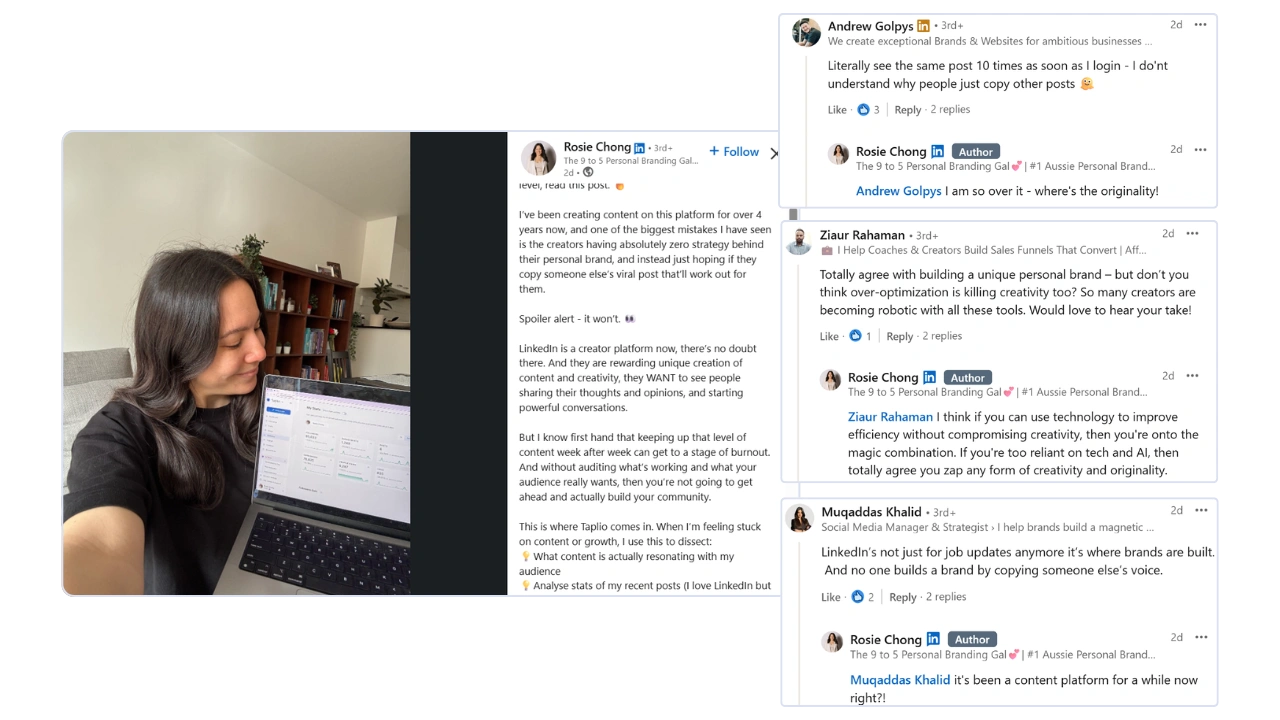Open Rosie Chong's profile picture in post header
The height and width of the screenshot is (720, 1280).
click(538, 158)
